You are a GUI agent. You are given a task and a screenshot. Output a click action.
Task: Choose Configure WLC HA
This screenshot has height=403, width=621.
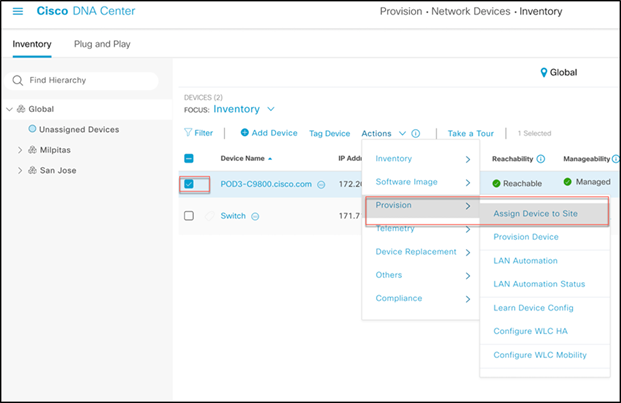tap(530, 331)
